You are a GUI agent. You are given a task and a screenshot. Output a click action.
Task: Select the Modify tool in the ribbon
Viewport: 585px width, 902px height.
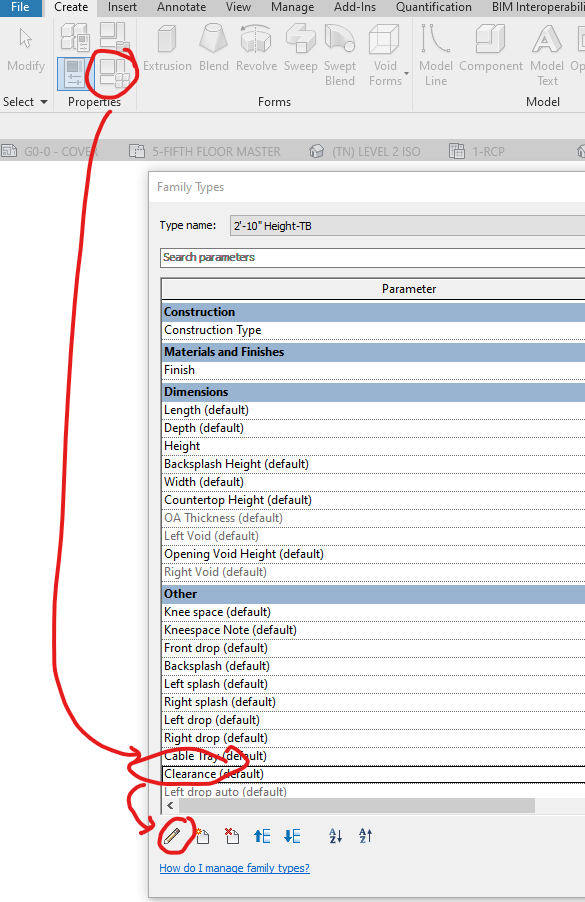click(x=25, y=49)
